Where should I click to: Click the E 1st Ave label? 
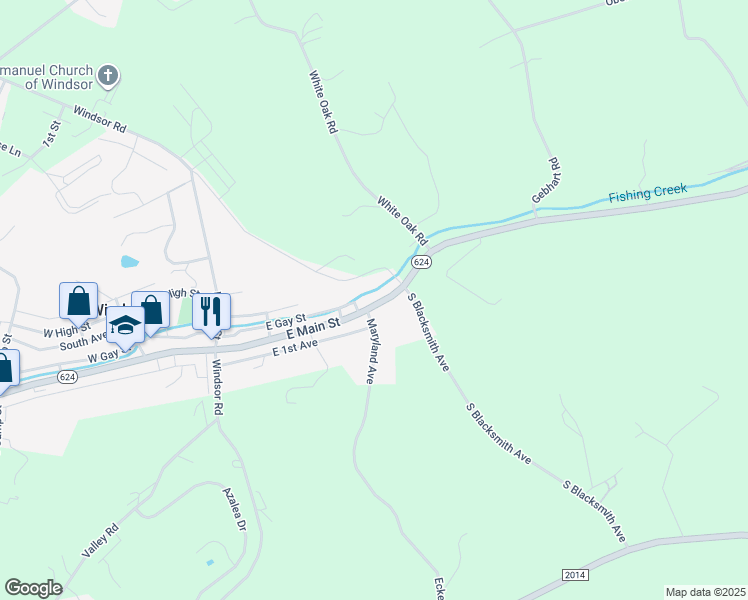(295, 347)
